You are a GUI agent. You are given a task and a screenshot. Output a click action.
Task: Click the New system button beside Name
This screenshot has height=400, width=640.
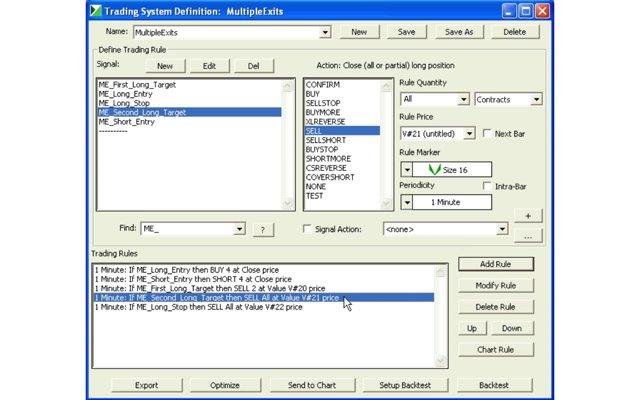[x=359, y=32]
